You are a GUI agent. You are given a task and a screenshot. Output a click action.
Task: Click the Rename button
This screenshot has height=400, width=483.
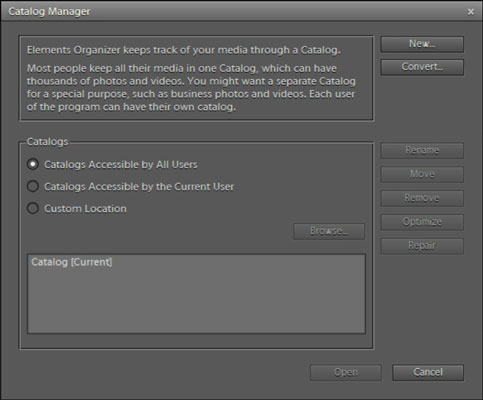coord(422,150)
